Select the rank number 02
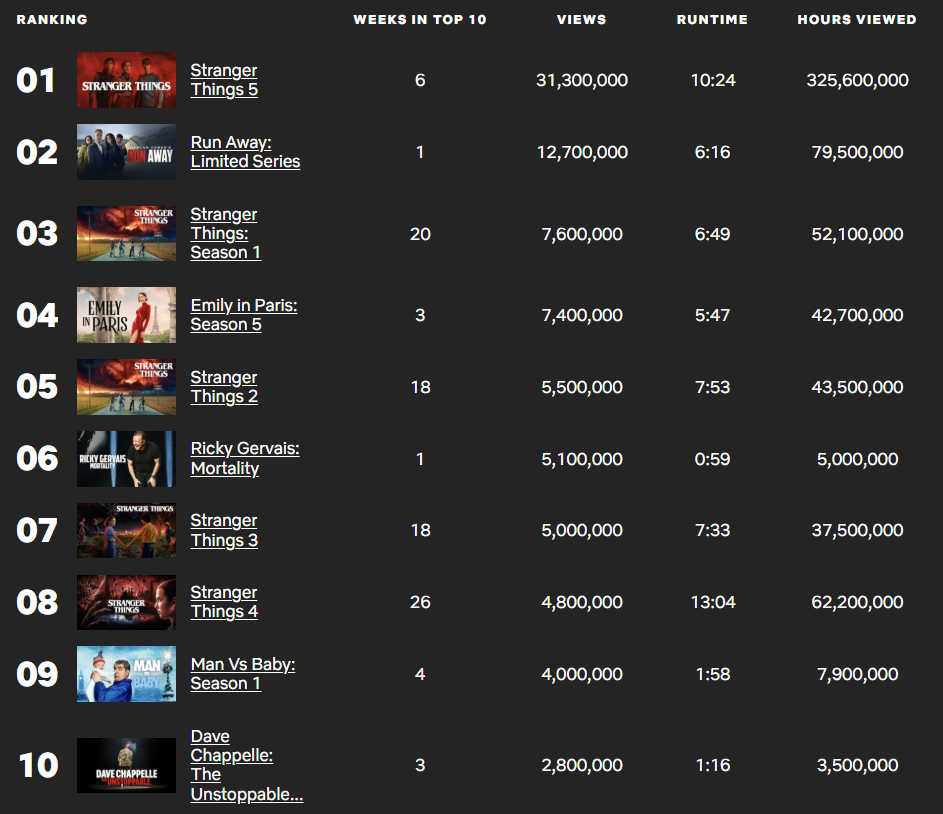The height and width of the screenshot is (814, 943). (x=37, y=152)
